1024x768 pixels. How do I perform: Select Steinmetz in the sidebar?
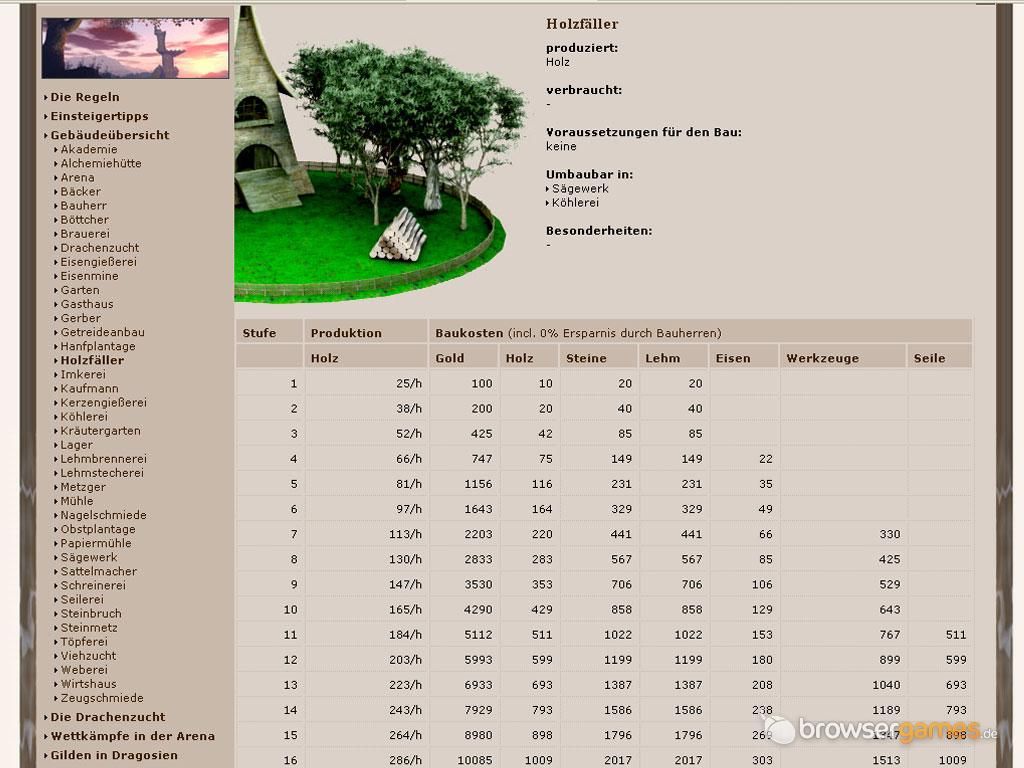[x=89, y=628]
